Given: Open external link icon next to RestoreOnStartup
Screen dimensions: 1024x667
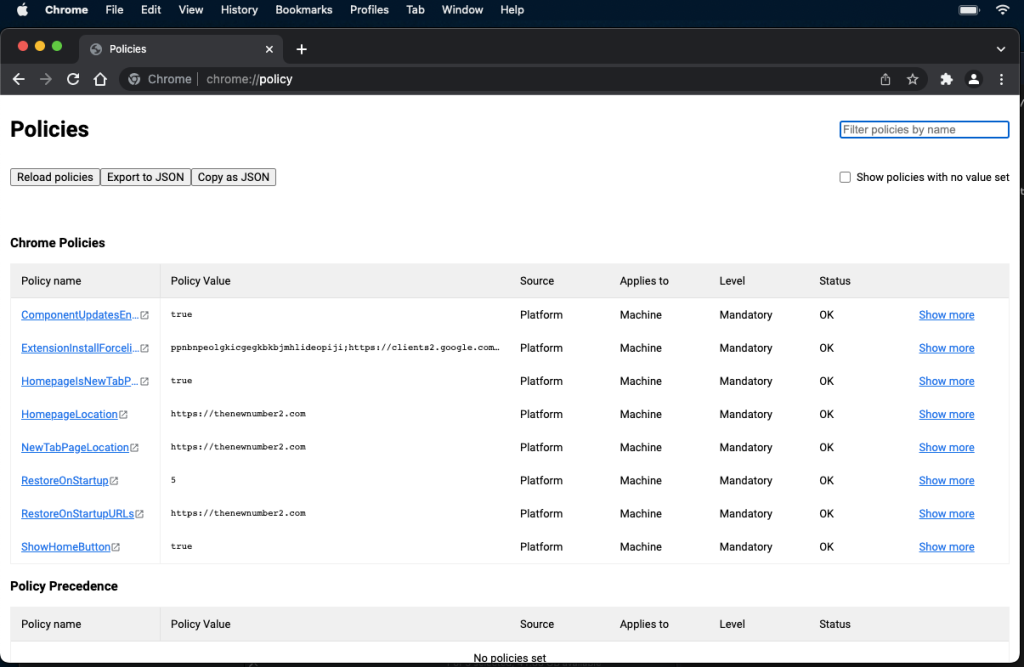Looking at the screenshot, I should (x=114, y=481).
